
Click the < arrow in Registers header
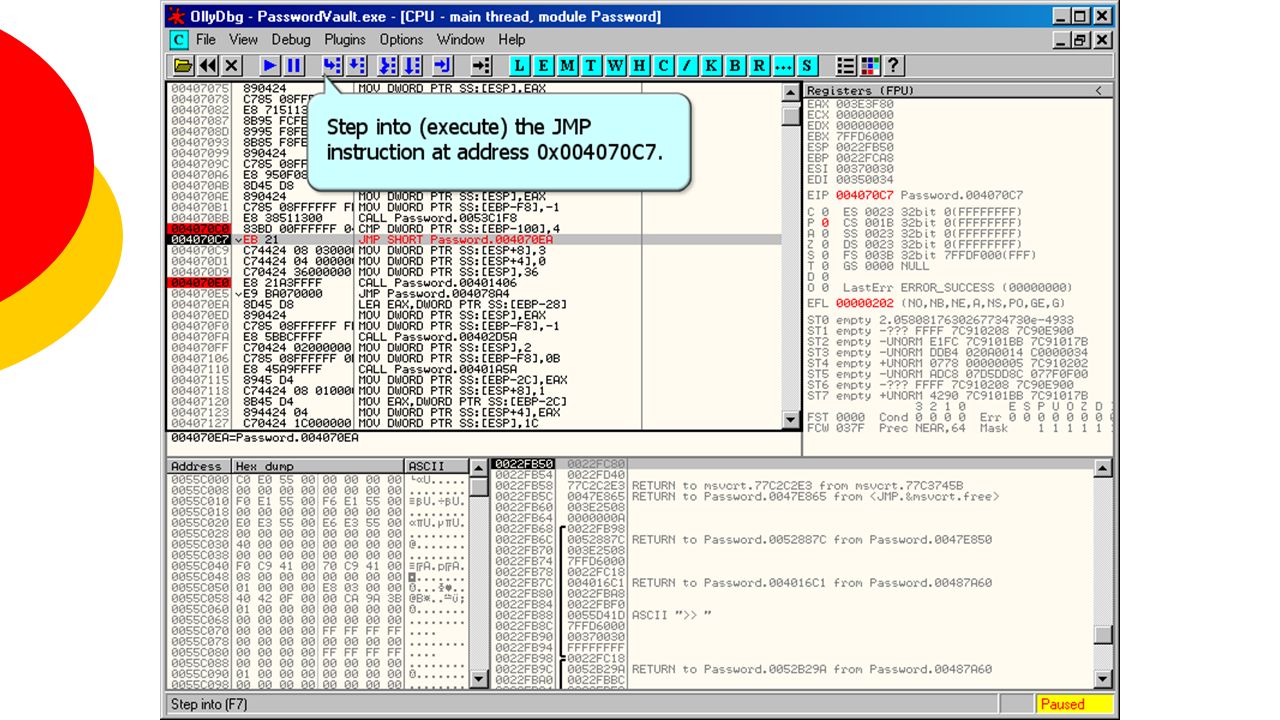[x=1098, y=91]
